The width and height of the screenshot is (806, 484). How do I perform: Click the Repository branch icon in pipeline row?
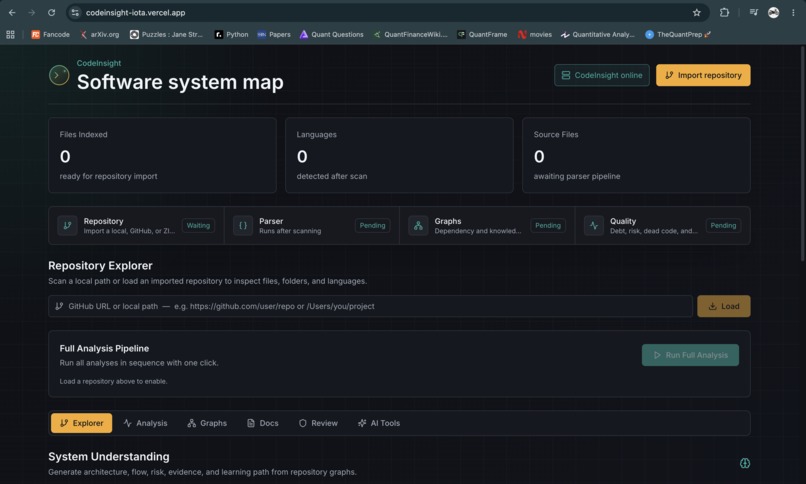point(67,226)
